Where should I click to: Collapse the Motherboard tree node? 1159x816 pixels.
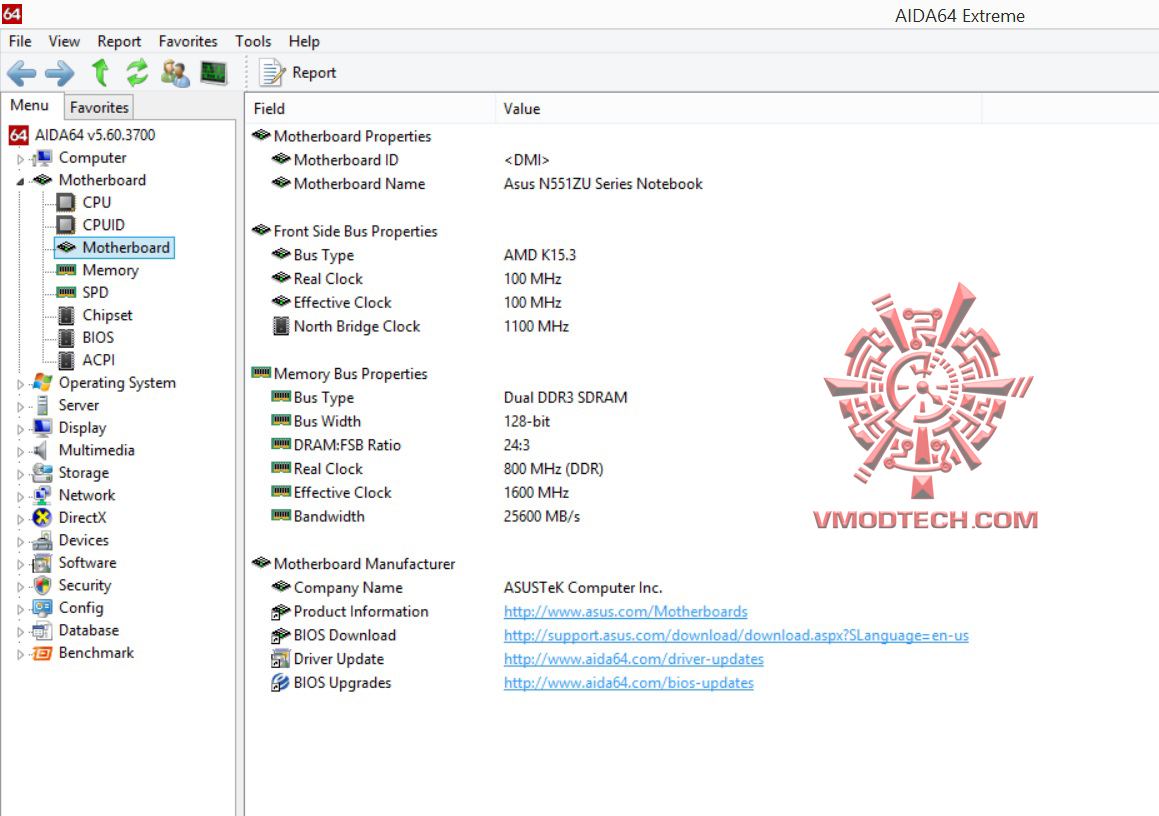click(x=20, y=181)
